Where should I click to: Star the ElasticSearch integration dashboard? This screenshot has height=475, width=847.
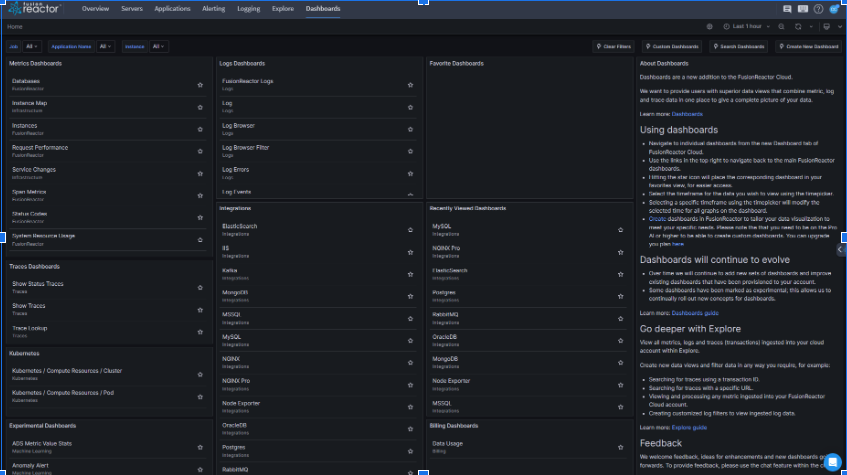tap(410, 230)
